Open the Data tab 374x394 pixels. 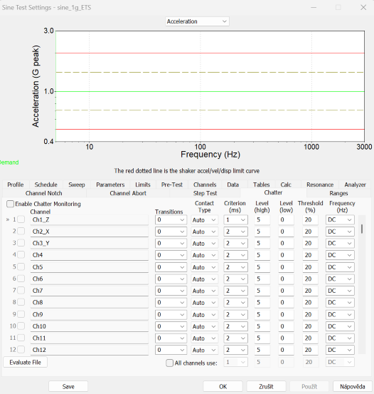pyautogui.click(x=233, y=185)
